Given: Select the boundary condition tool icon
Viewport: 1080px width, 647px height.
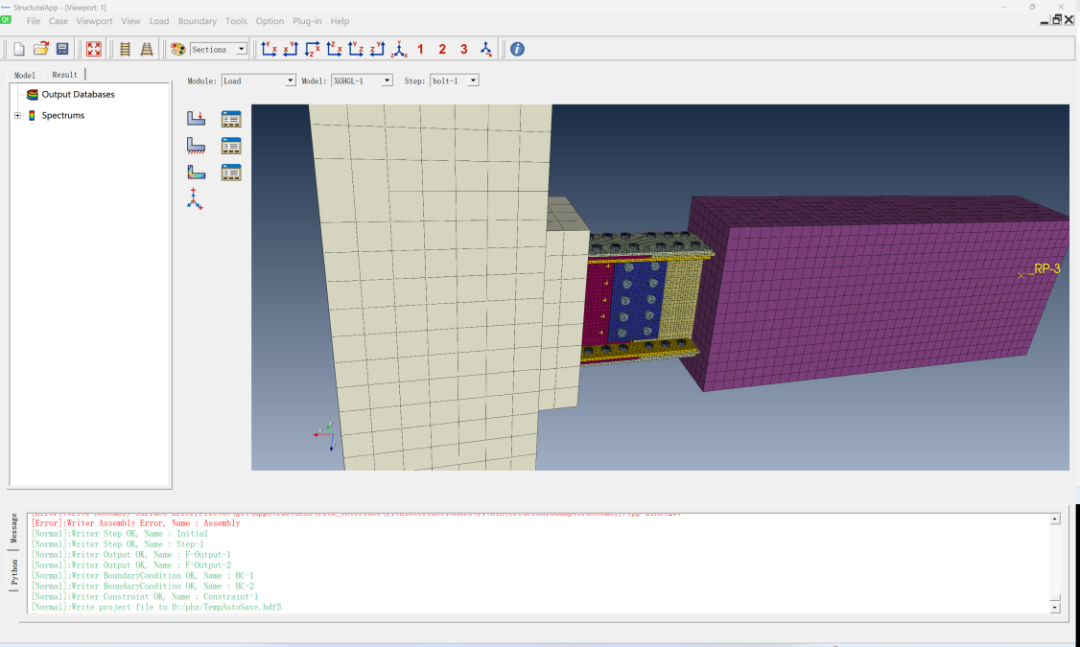Looking at the screenshot, I should 196,145.
